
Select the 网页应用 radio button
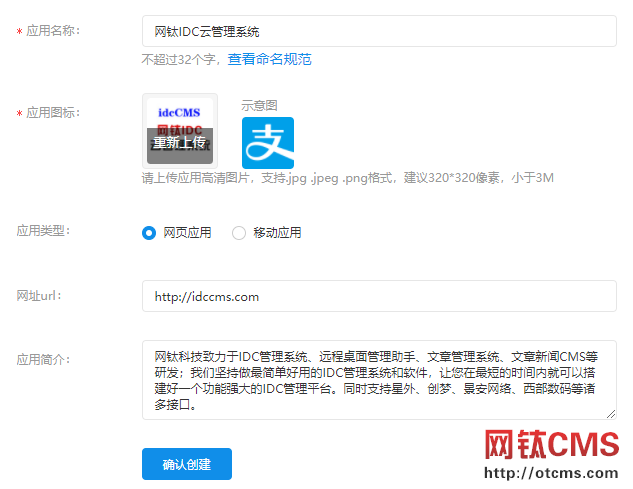coord(149,233)
